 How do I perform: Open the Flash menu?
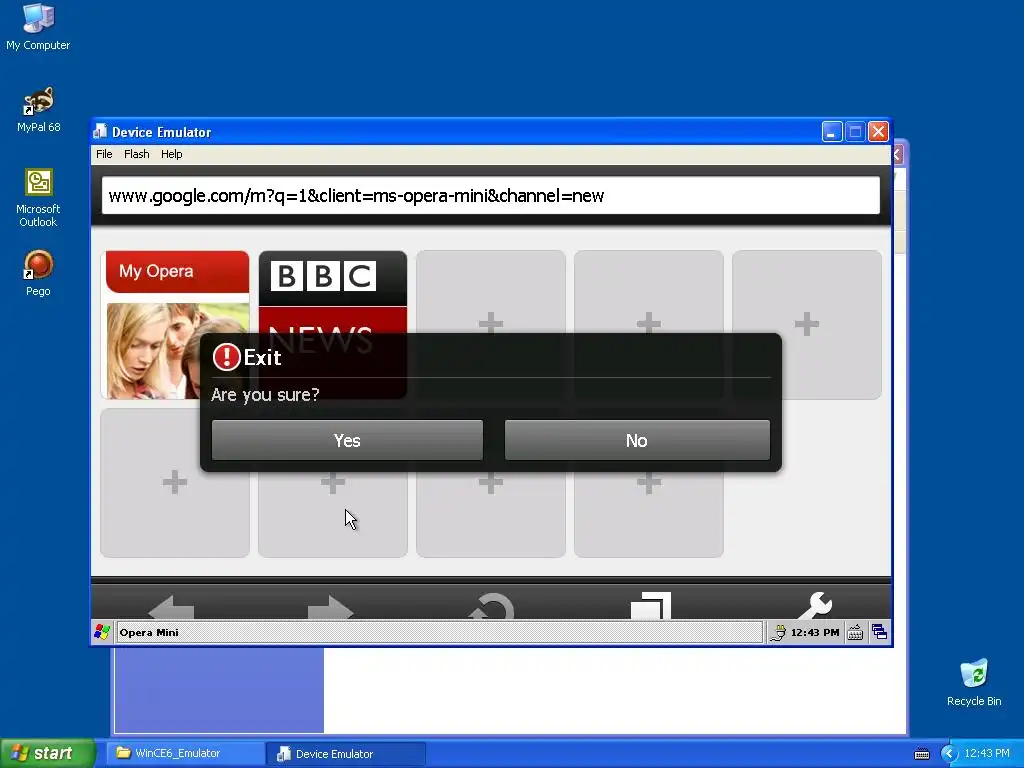pyautogui.click(x=136, y=154)
